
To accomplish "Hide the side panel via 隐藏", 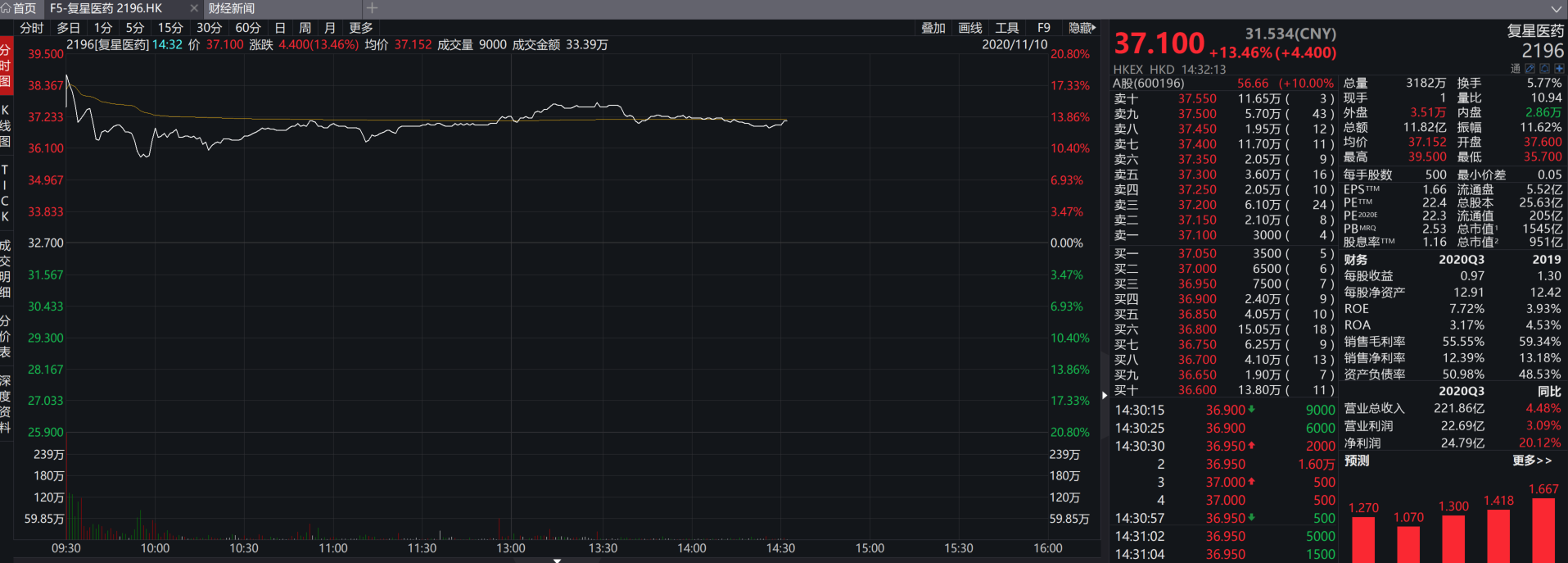I will tap(1082, 28).
